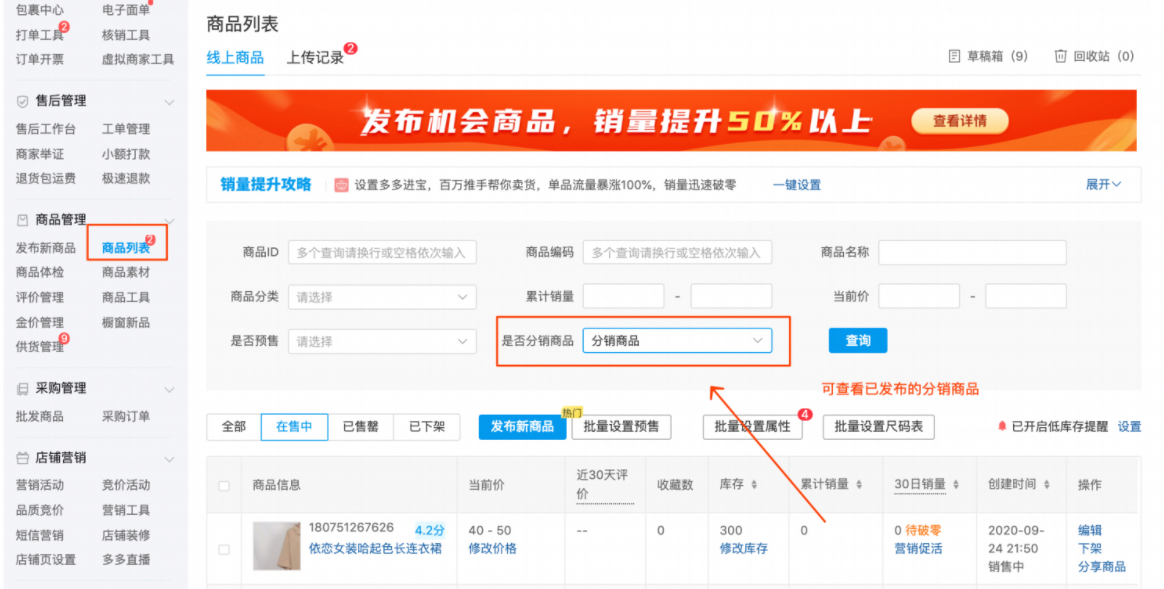
Task: Open the 是否分销商品 dropdown
Action: tap(678, 340)
